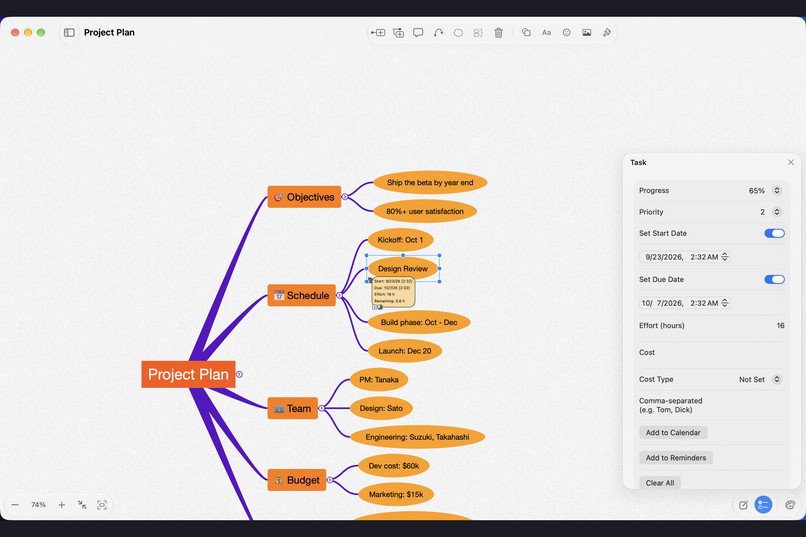Add a boundary around topics
This screenshot has height=537, width=806.
pos(458,32)
